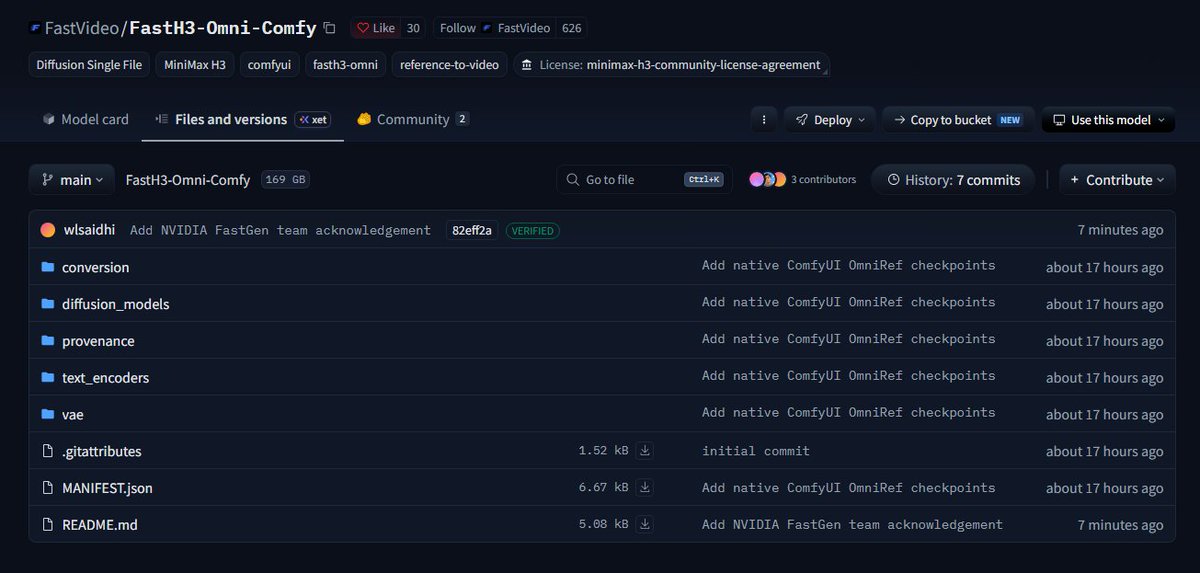Open the Community tab
Screen dimensions: 1200x573
(x=413, y=119)
